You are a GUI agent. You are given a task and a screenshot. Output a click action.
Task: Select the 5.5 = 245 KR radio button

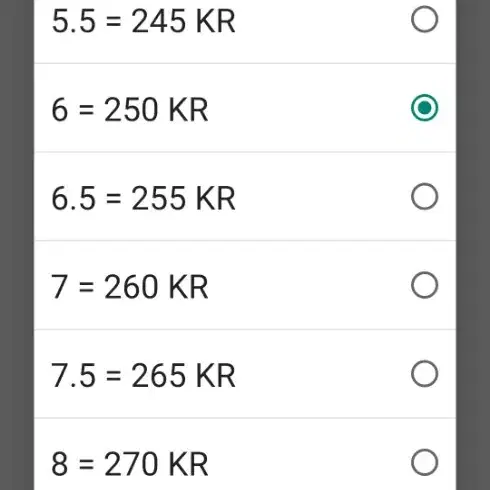tap(424, 19)
